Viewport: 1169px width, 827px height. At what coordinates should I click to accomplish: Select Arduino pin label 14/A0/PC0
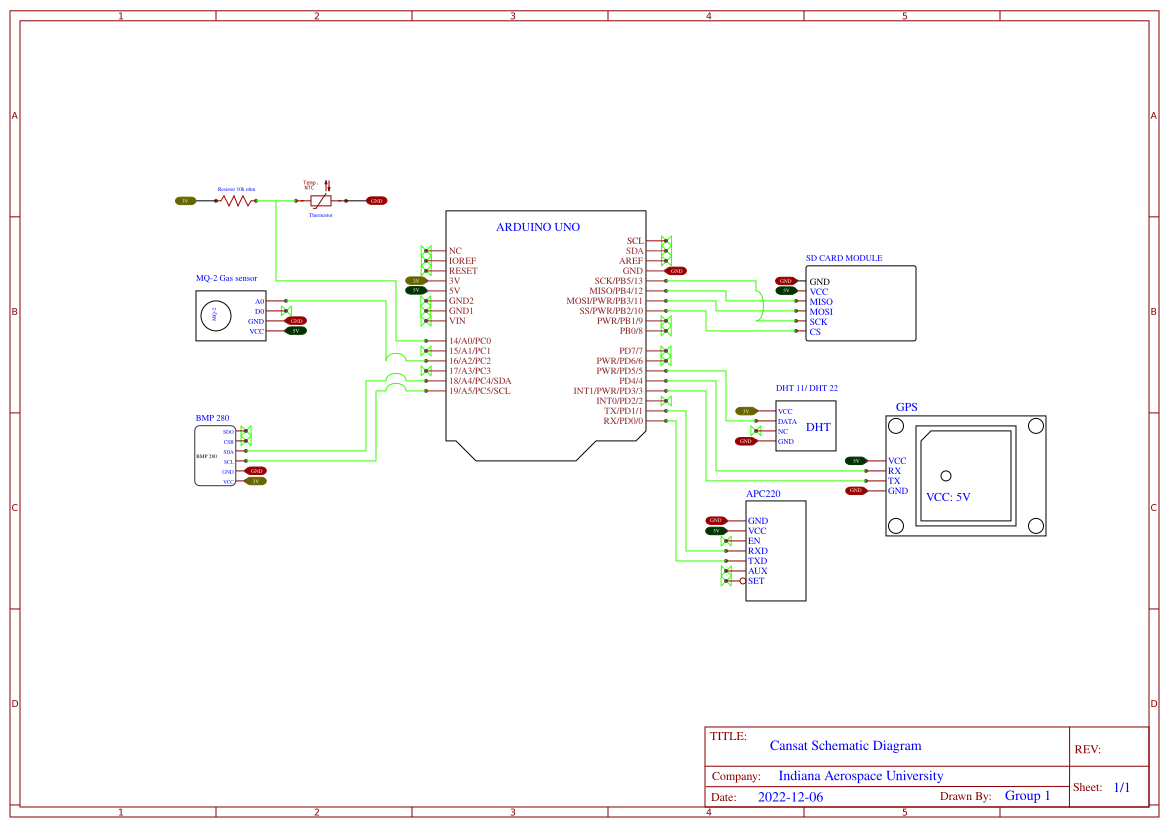[470, 341]
